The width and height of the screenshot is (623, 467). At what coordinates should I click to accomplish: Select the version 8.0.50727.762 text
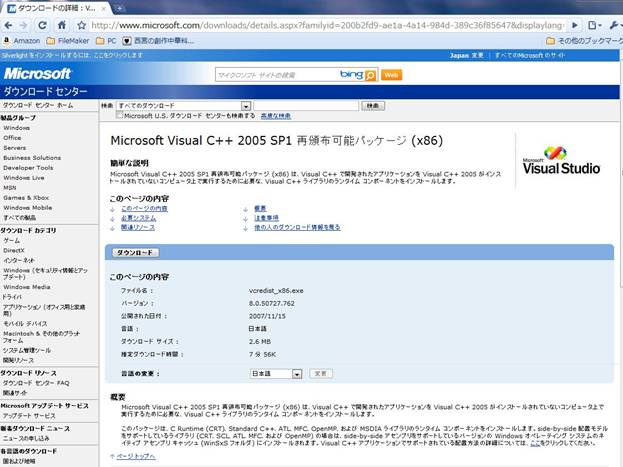(x=272, y=303)
